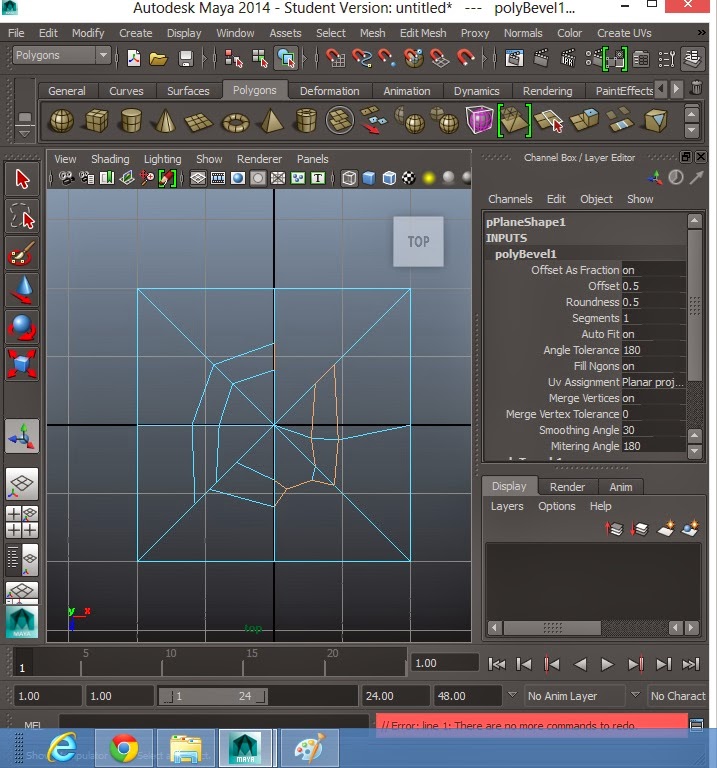This screenshot has width=717, height=768.
Task: Activate the Scale tool cube icon
Action: coord(22,364)
